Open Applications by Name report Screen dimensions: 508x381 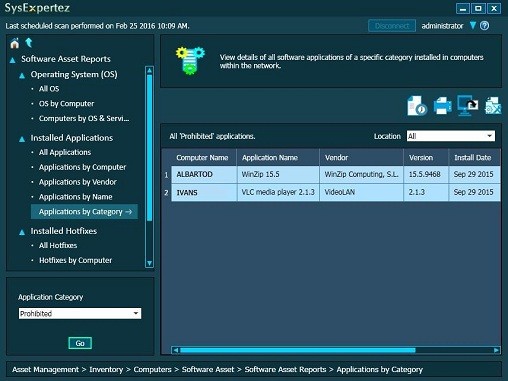75,197
